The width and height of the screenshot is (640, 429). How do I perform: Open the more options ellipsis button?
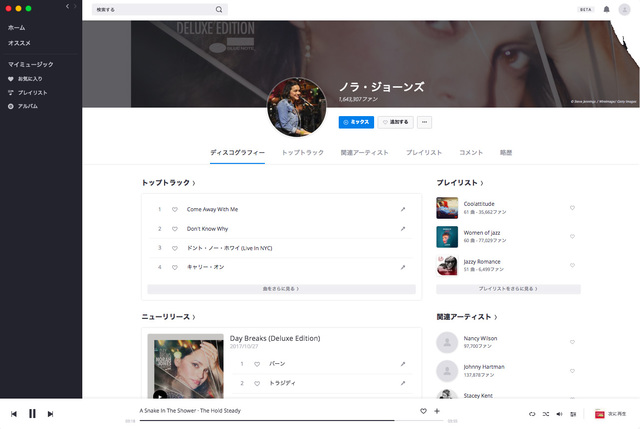tap(424, 122)
